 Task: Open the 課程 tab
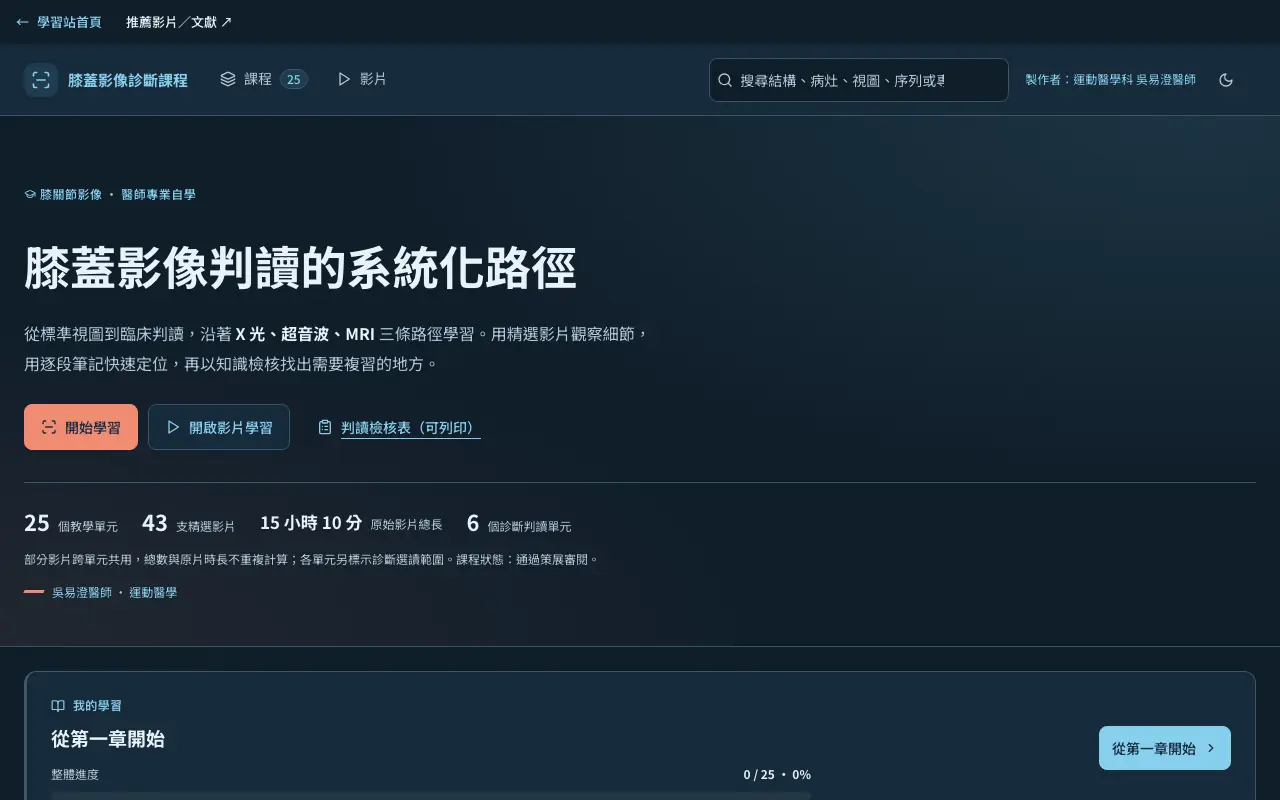click(x=264, y=79)
